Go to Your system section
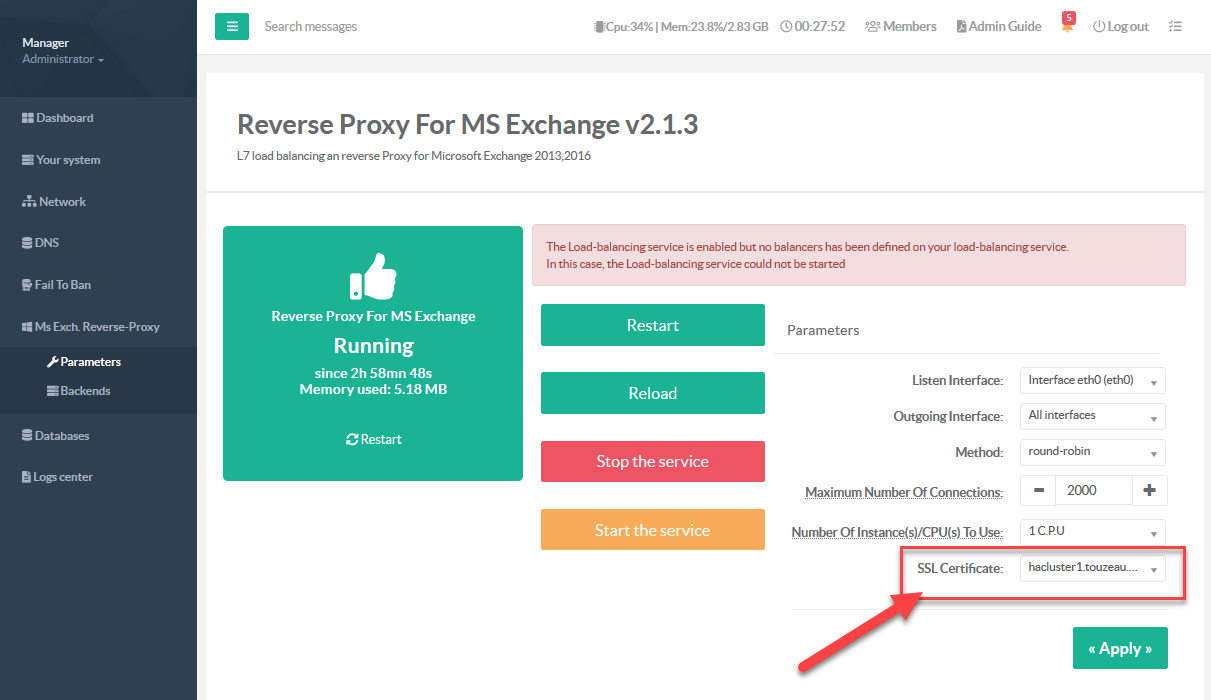The width and height of the screenshot is (1211, 700). [x=61, y=160]
